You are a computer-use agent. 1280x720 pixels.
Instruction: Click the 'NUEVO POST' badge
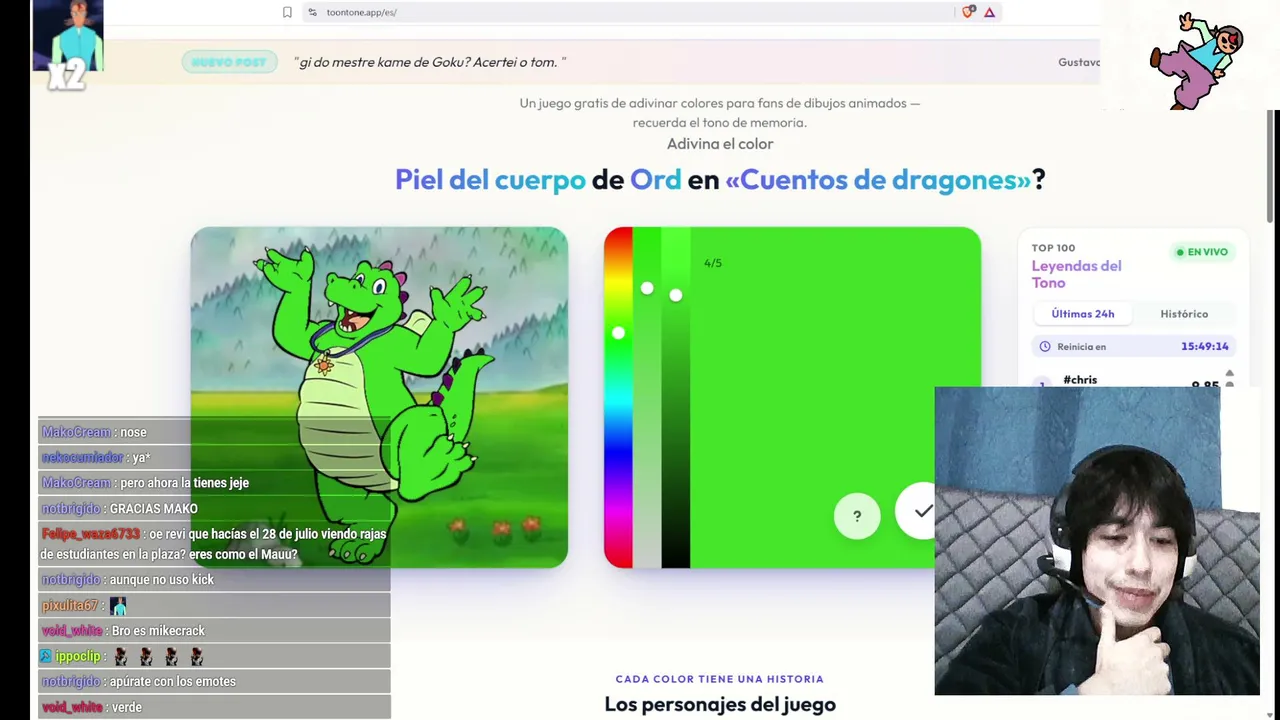(229, 62)
